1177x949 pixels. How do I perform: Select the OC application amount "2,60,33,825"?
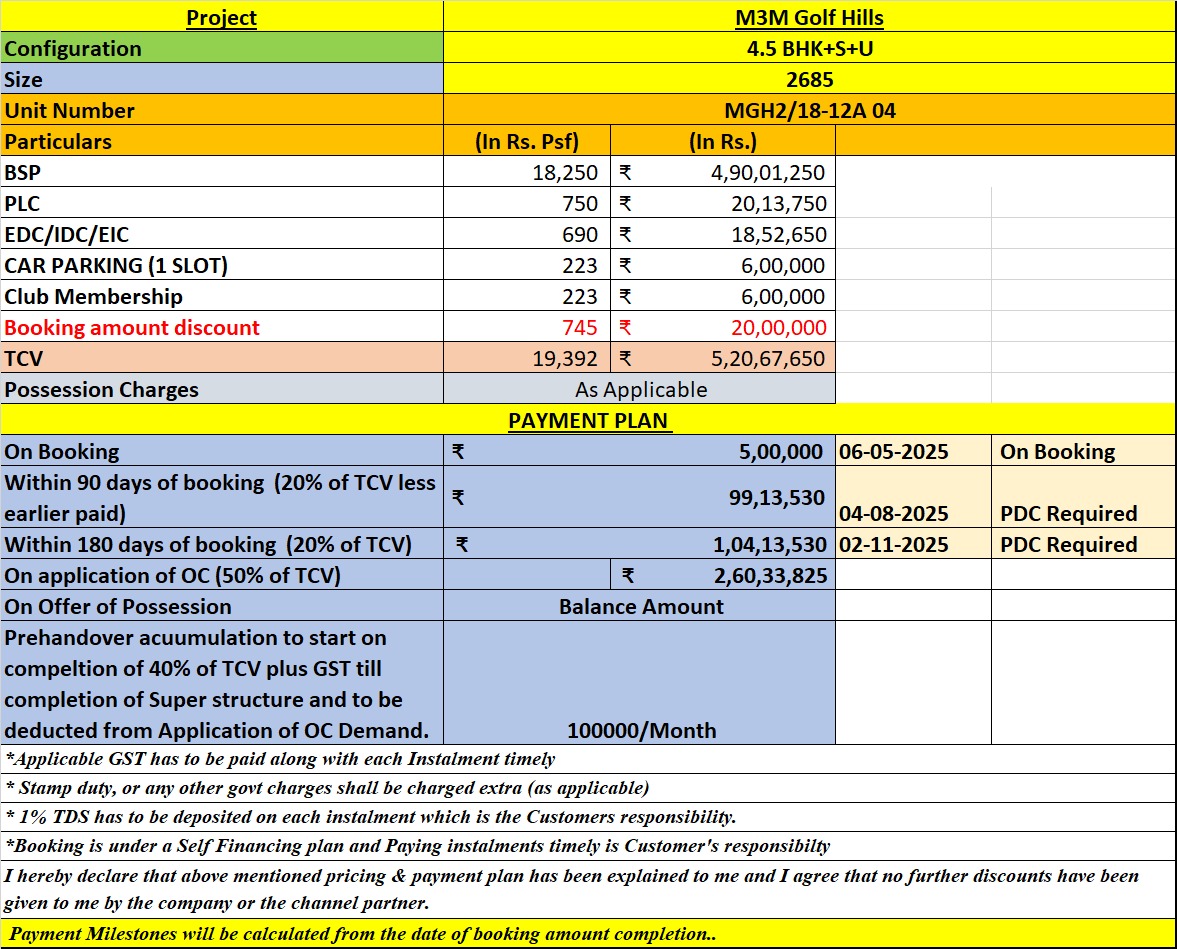coord(768,575)
